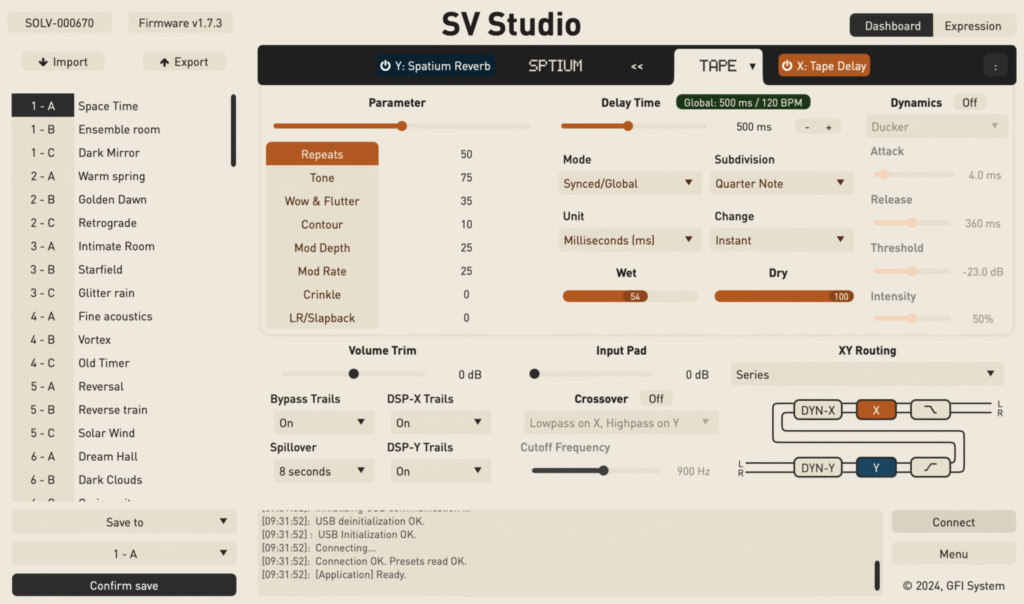Open the Spillover 8 seconds dropdown
The height and width of the screenshot is (604, 1024).
(x=323, y=471)
